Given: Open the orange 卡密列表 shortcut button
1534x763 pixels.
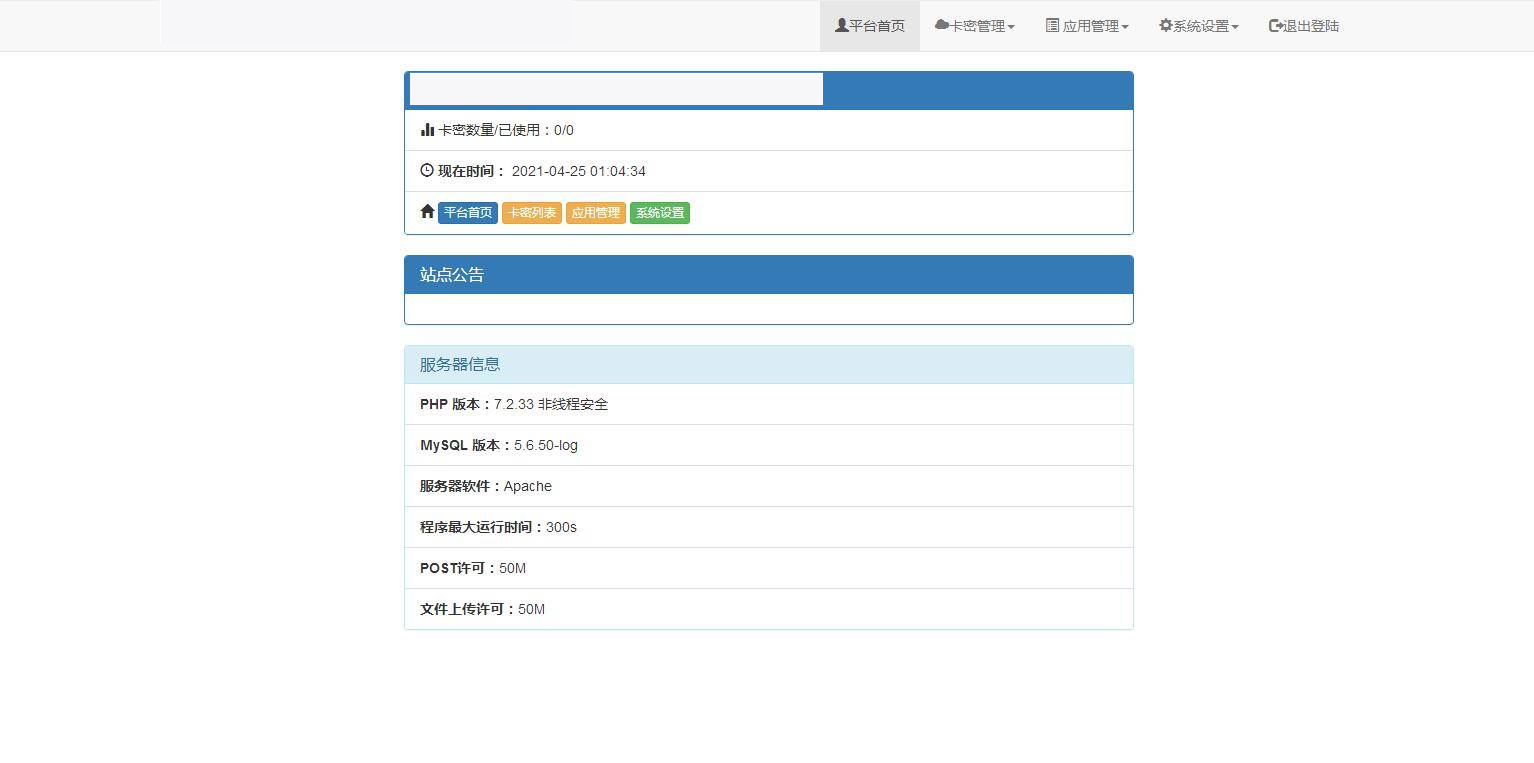Looking at the screenshot, I should pyautogui.click(x=531, y=212).
